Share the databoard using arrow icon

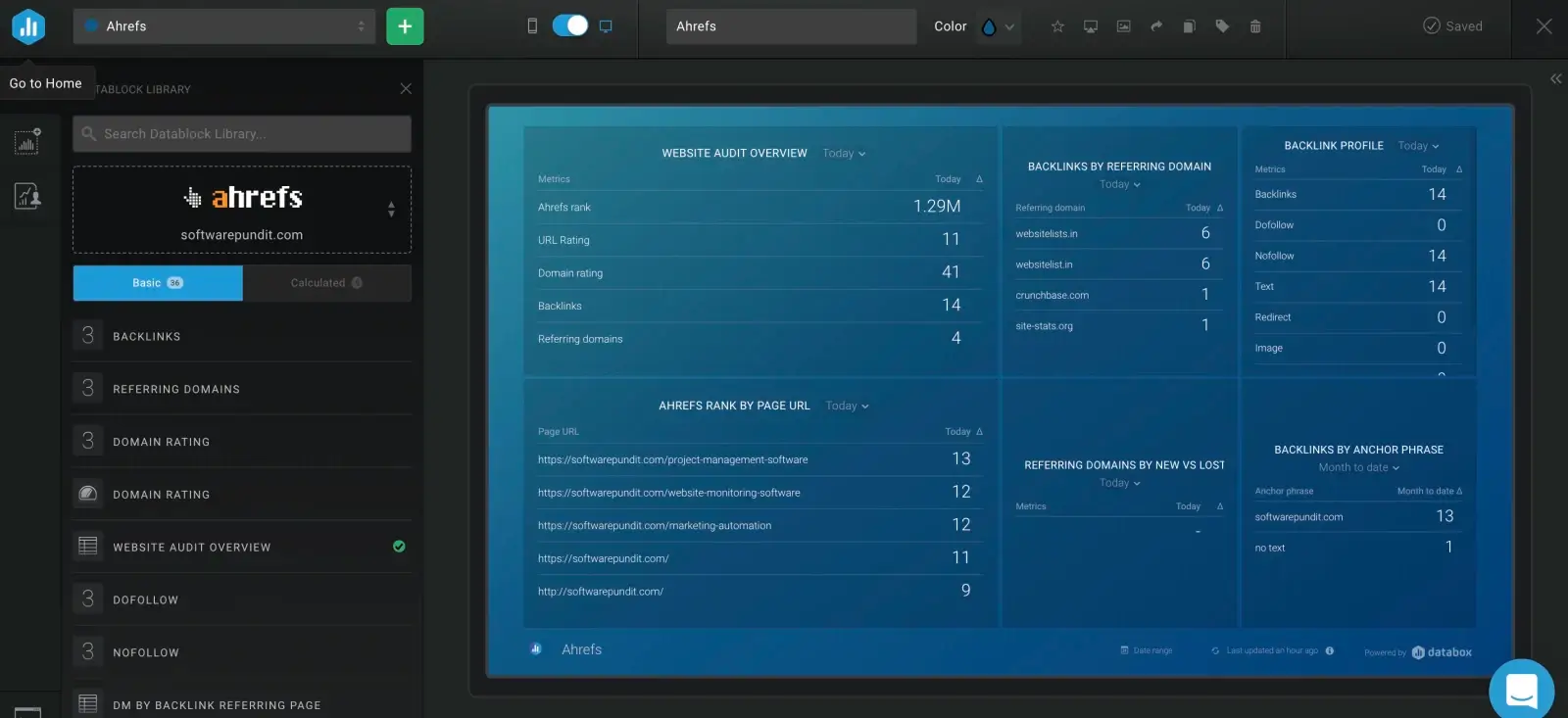click(x=1156, y=26)
